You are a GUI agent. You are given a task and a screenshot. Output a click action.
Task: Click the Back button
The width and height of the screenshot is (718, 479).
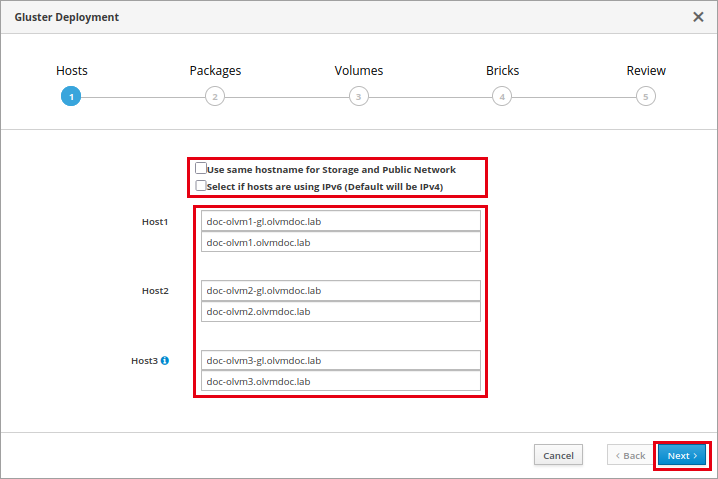[631, 456]
